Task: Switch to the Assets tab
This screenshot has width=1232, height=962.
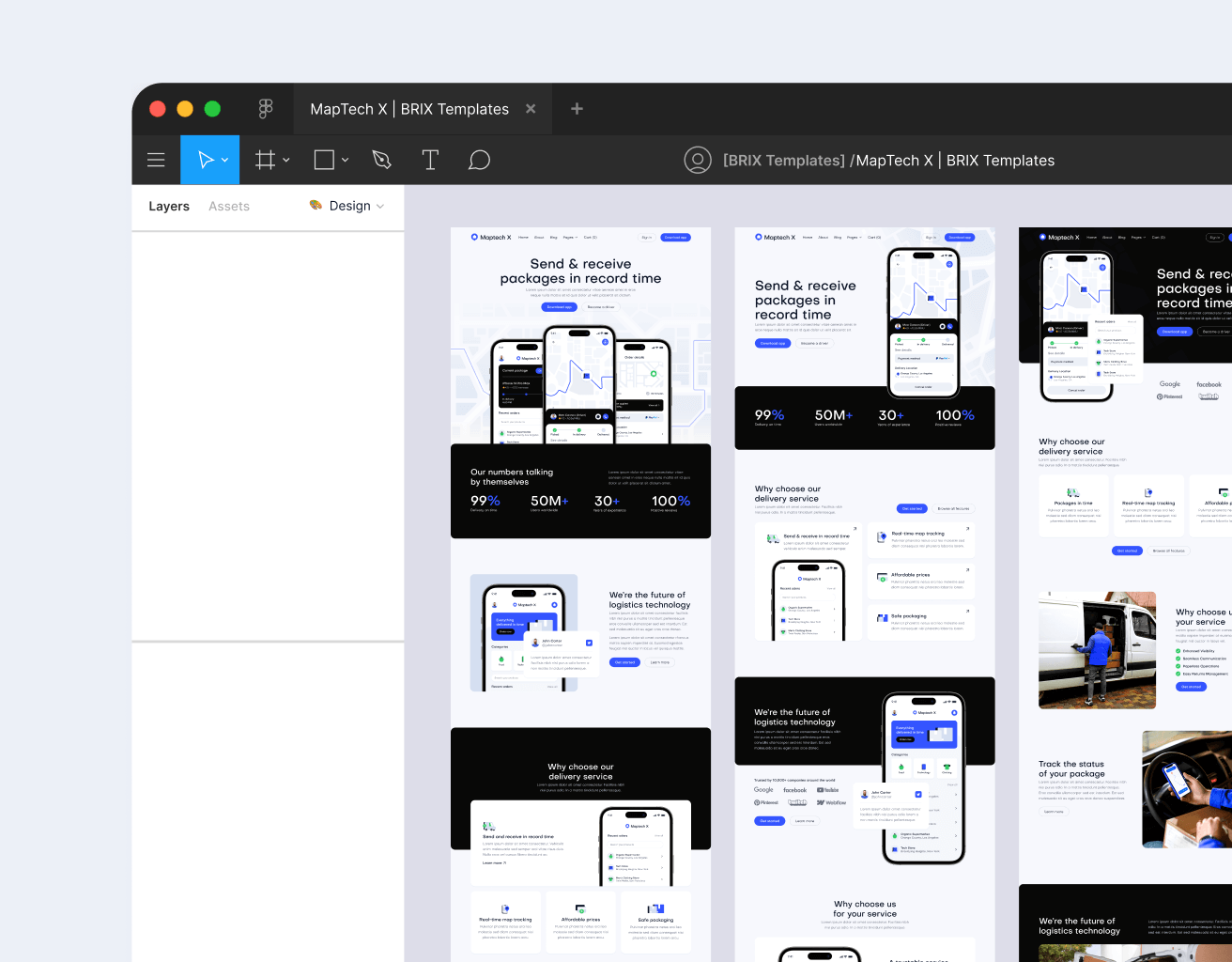Action: [x=228, y=206]
